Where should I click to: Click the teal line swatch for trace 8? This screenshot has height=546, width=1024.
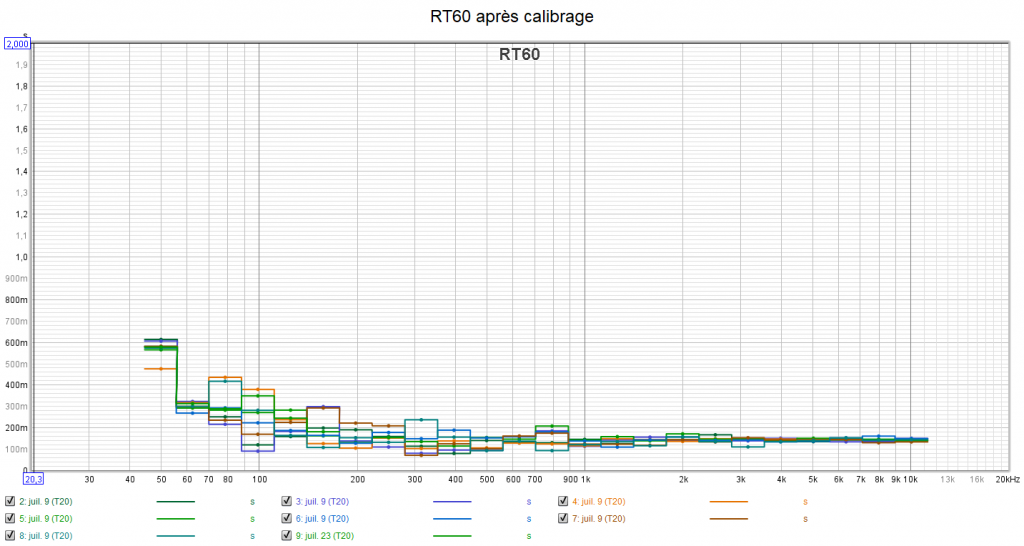[x=176, y=536]
